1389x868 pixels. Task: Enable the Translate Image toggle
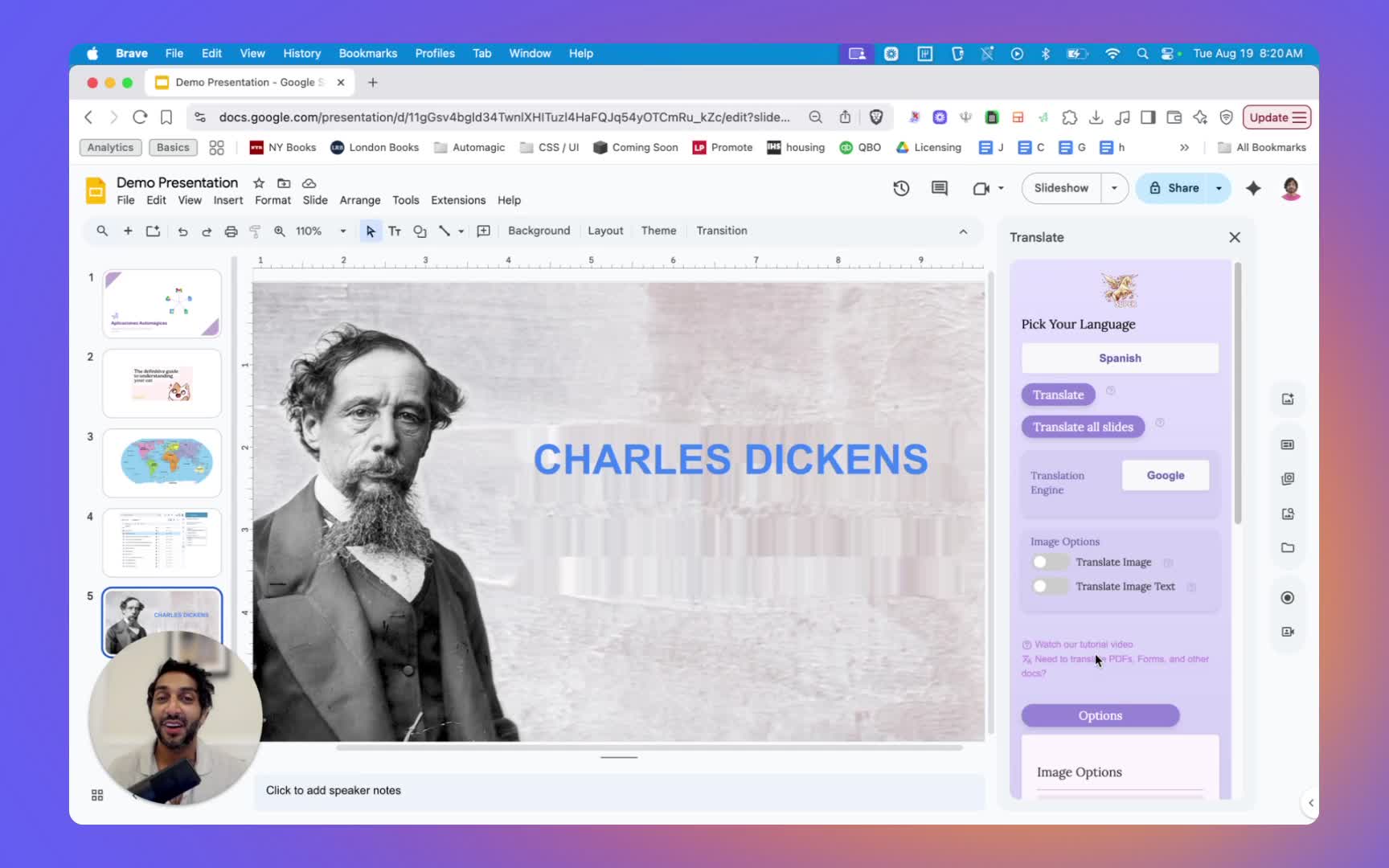[x=1048, y=562]
